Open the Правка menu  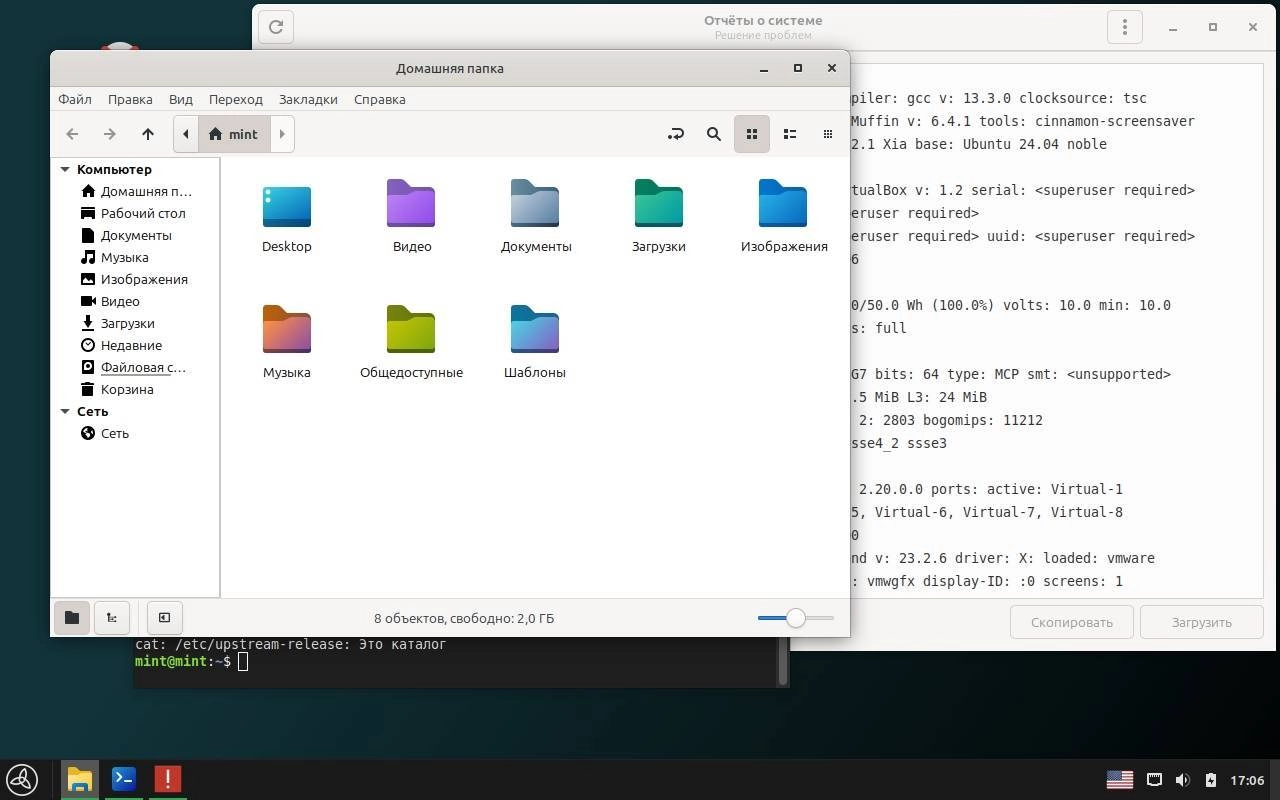[130, 99]
